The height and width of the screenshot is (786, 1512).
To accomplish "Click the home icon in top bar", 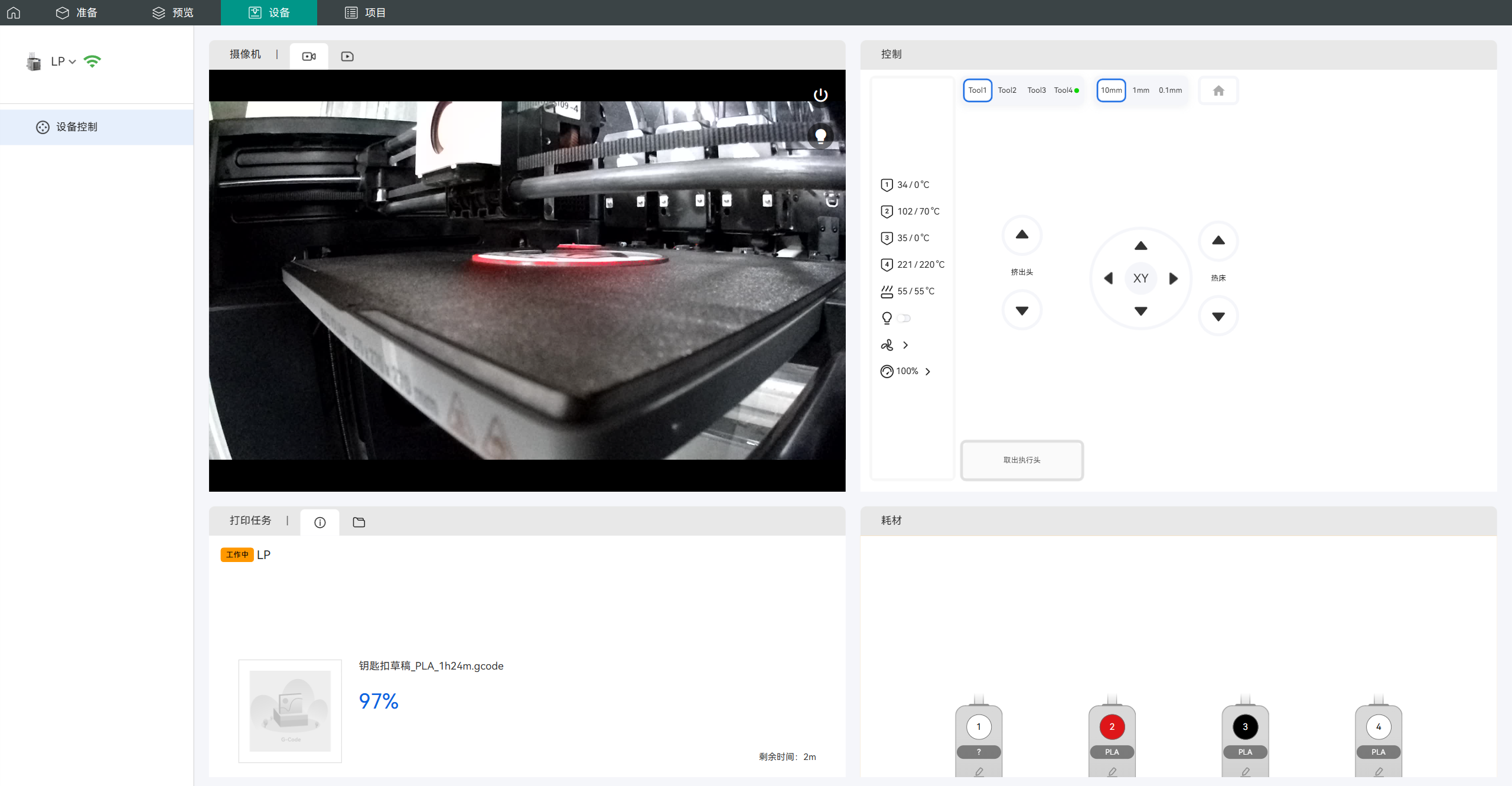I will pyautogui.click(x=14, y=12).
